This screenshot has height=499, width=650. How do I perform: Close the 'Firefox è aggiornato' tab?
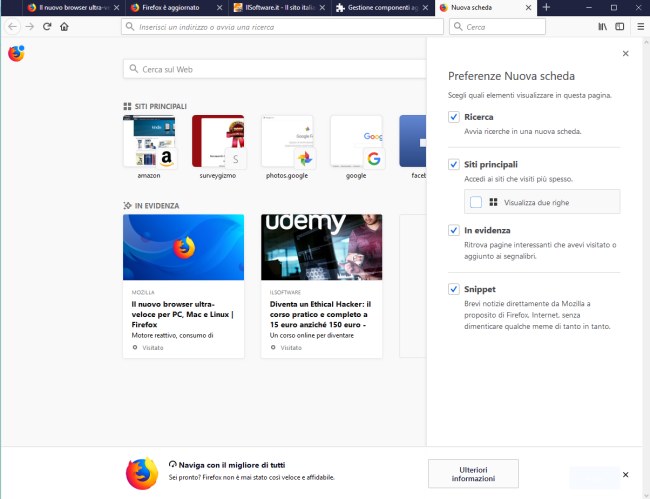coord(219,7)
